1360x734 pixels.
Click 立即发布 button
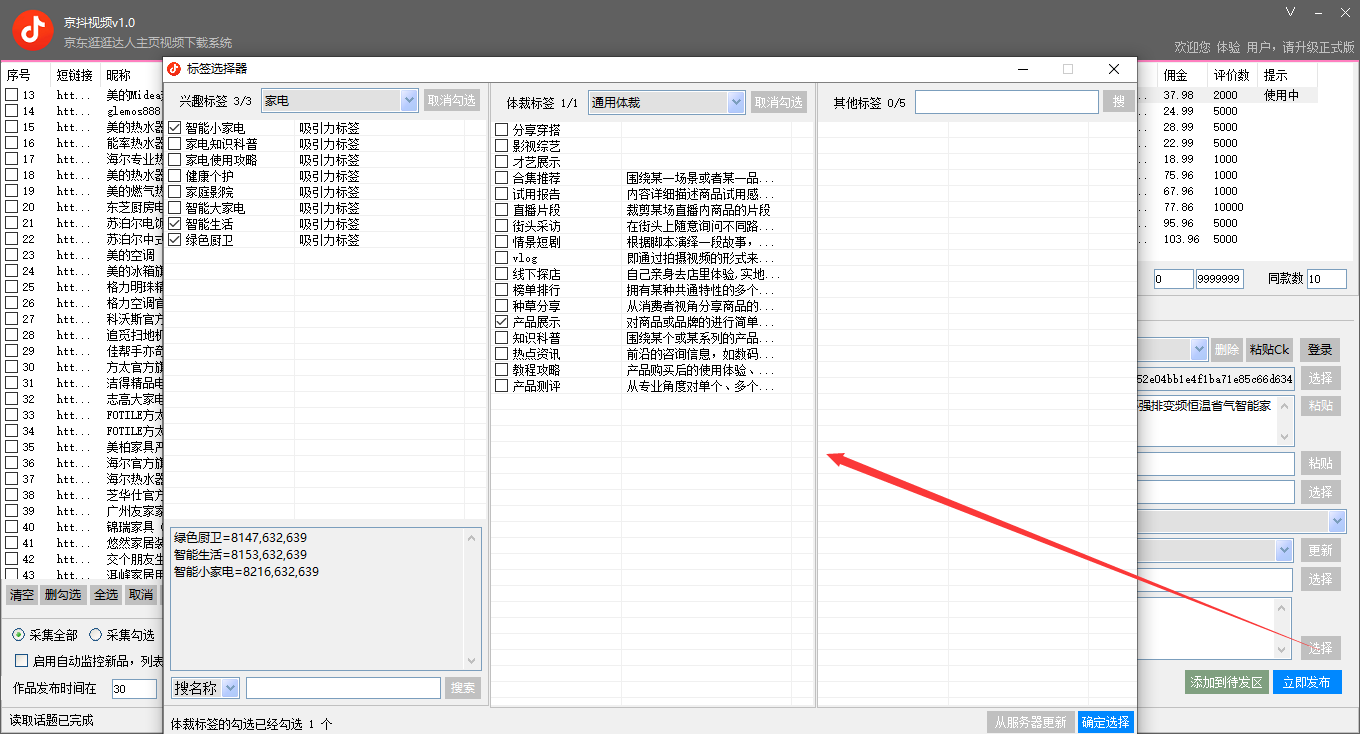point(1307,682)
